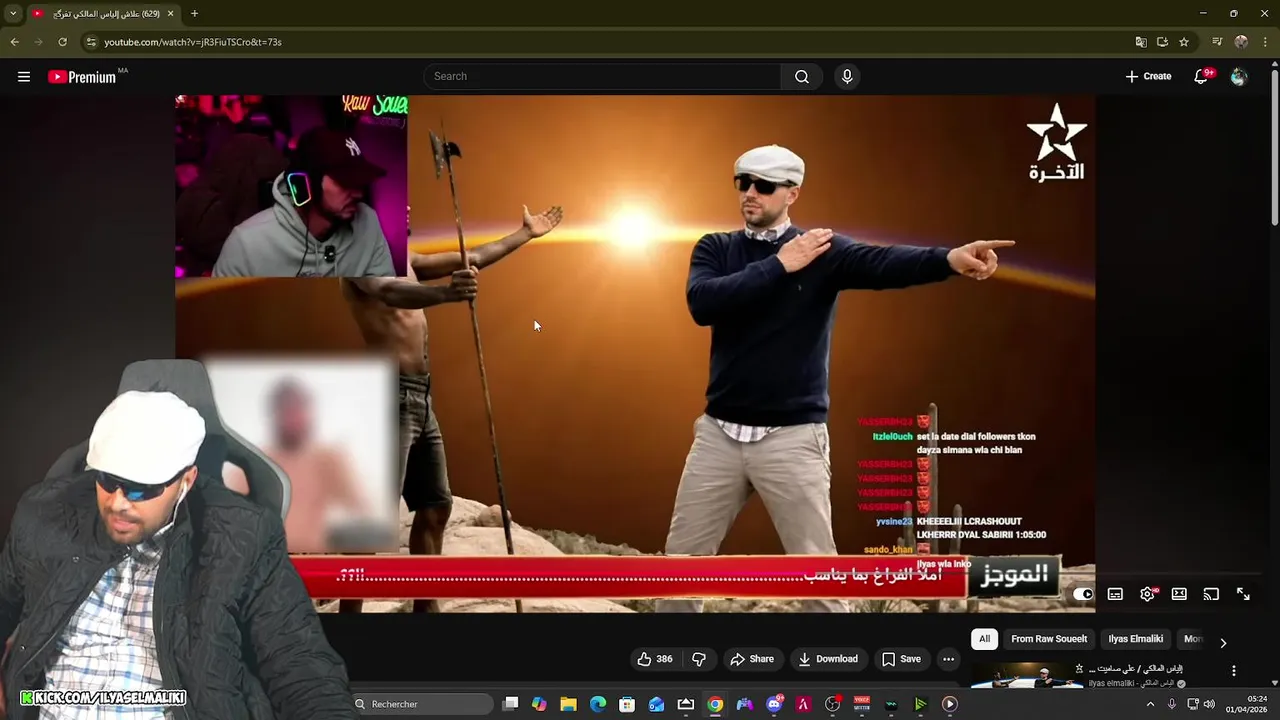1280x720 pixels.
Task: Open player settings gear
Action: [x=1147, y=594]
